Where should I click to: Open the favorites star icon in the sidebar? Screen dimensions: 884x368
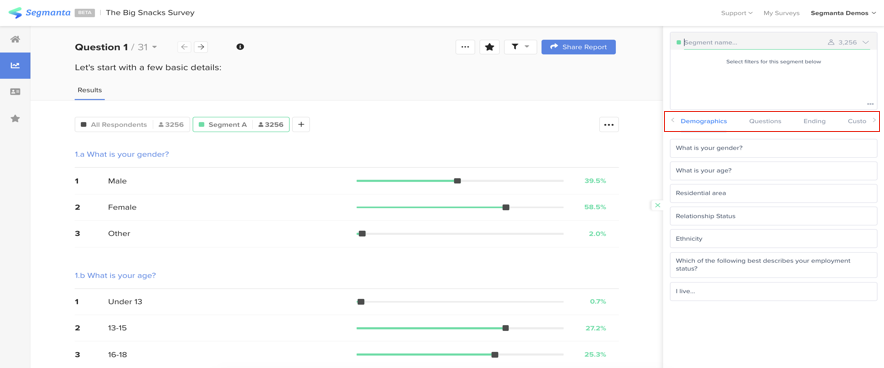point(15,118)
